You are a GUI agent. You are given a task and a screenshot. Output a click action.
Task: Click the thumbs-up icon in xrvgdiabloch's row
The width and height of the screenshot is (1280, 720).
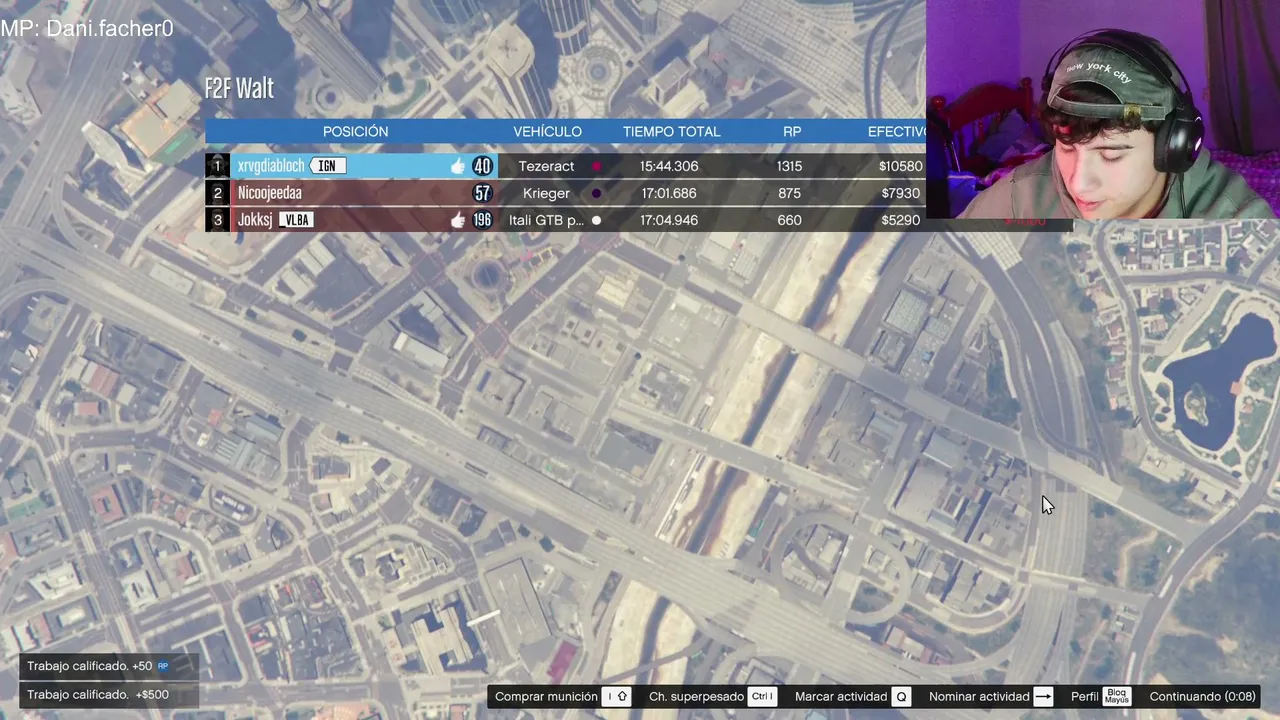click(x=458, y=166)
